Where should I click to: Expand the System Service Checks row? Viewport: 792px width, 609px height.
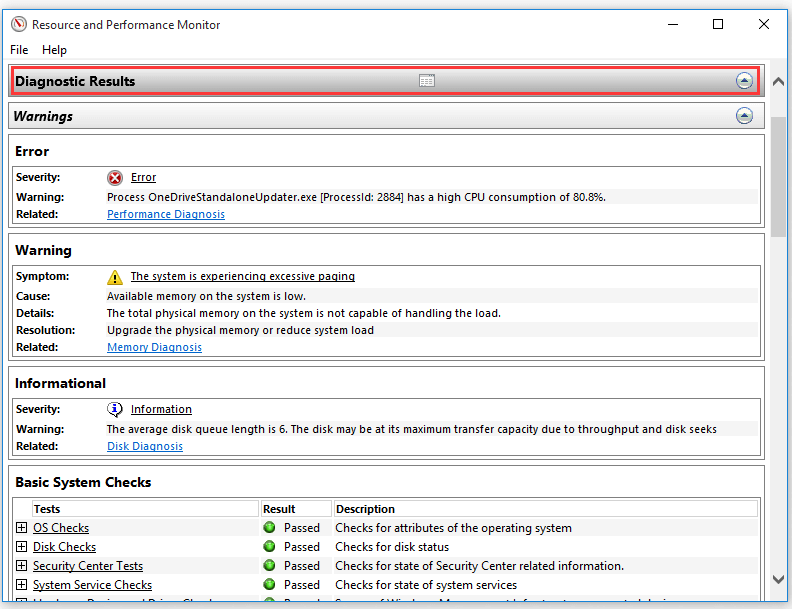21,585
